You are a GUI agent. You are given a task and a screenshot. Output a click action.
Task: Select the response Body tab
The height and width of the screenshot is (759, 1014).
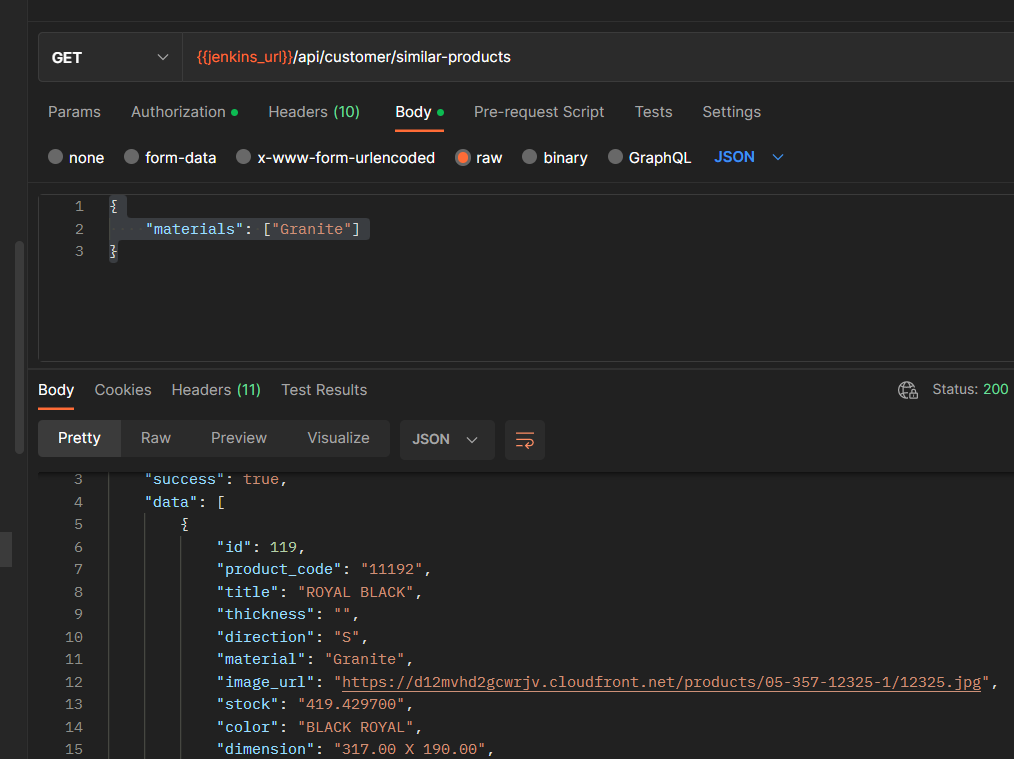(56, 390)
